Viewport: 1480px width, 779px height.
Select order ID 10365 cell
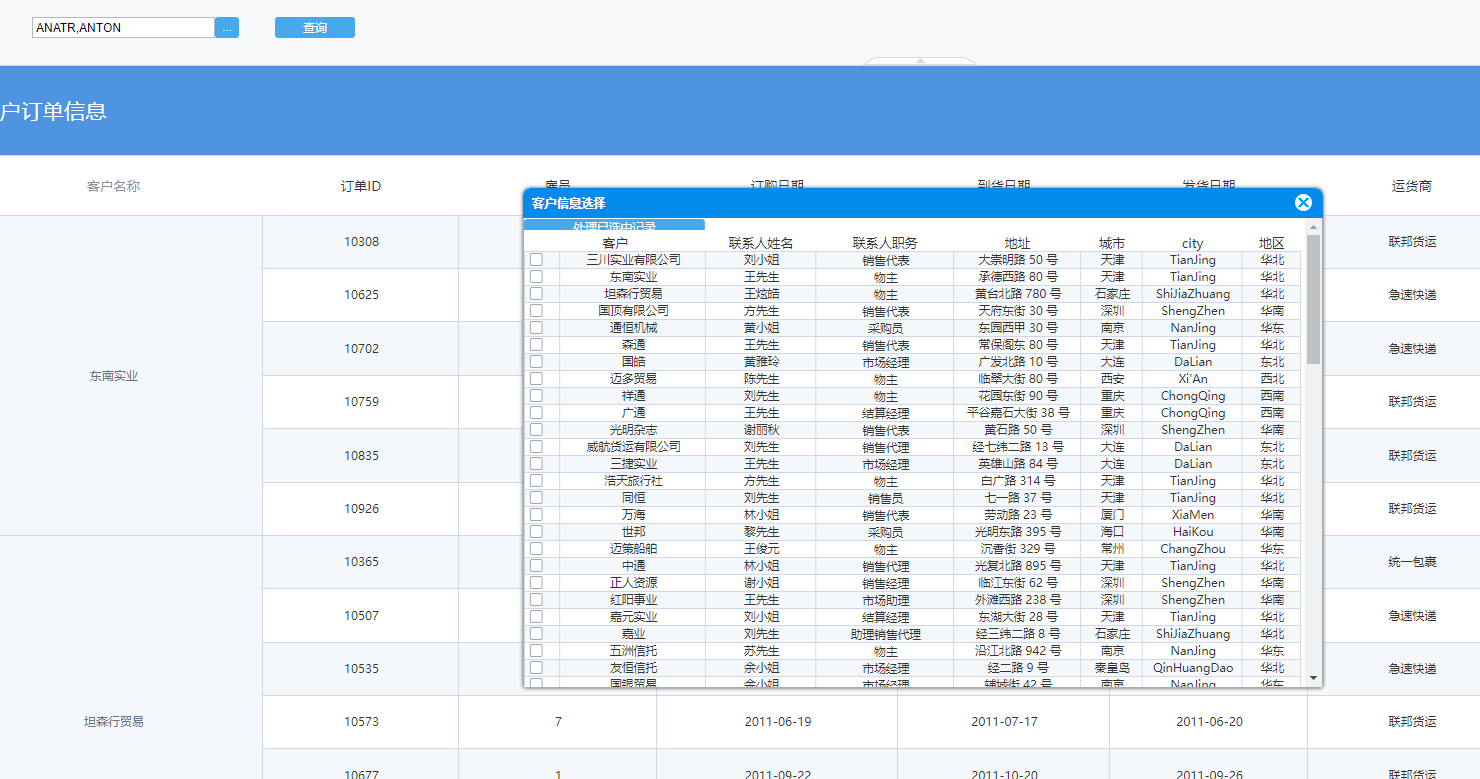pyautogui.click(x=361, y=562)
